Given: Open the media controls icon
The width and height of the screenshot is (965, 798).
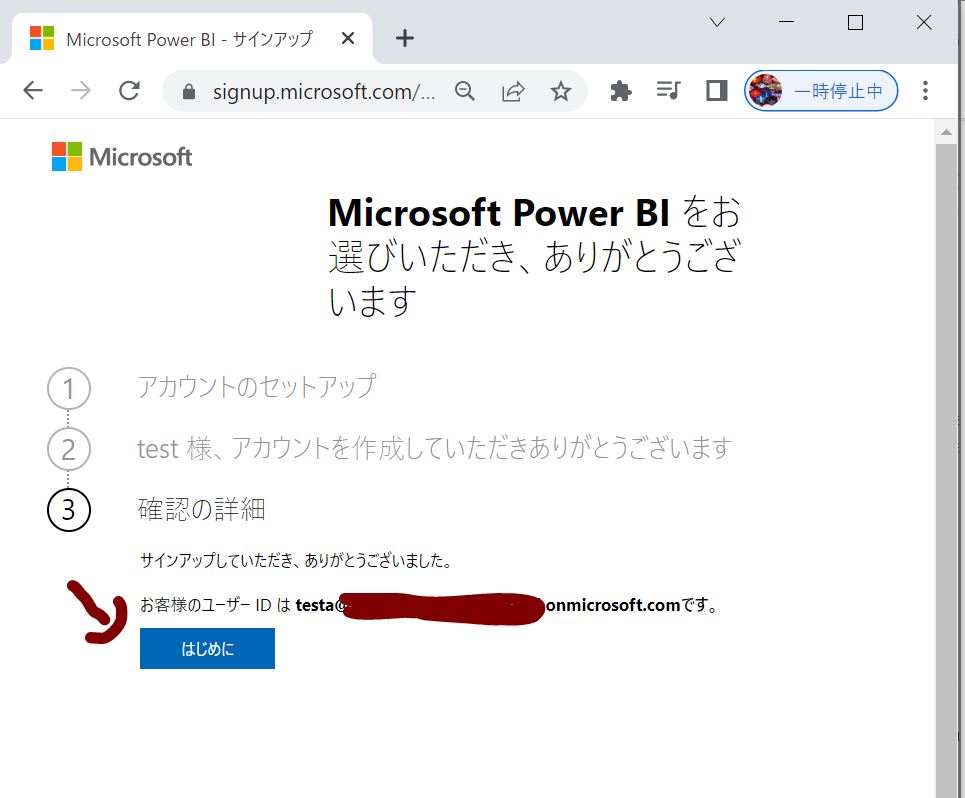Looking at the screenshot, I should pos(668,91).
